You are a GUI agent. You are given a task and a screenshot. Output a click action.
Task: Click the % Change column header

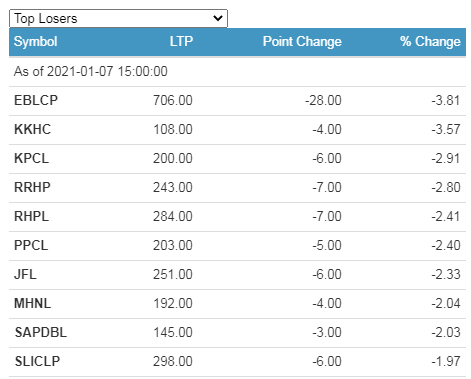coord(430,42)
